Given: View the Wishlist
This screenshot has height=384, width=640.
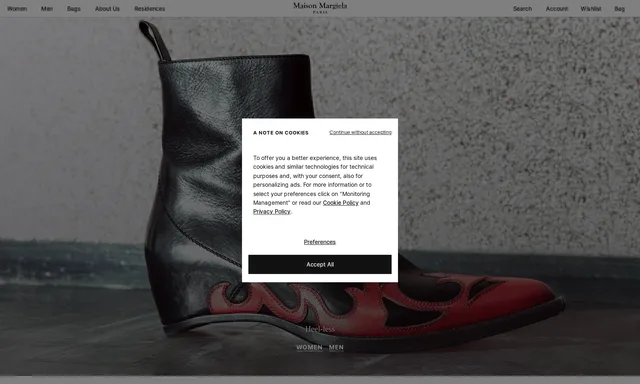Looking at the screenshot, I should [x=591, y=9].
